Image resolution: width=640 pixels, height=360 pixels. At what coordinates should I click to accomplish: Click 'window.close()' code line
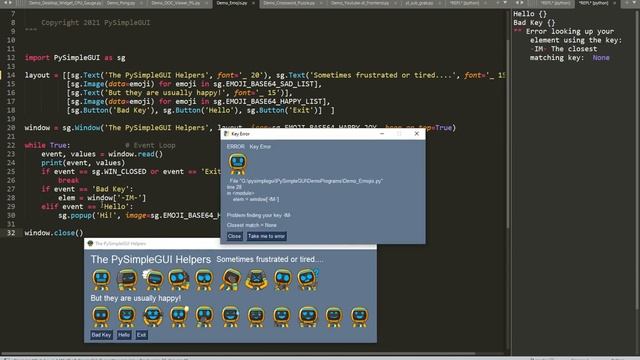(x=53, y=233)
